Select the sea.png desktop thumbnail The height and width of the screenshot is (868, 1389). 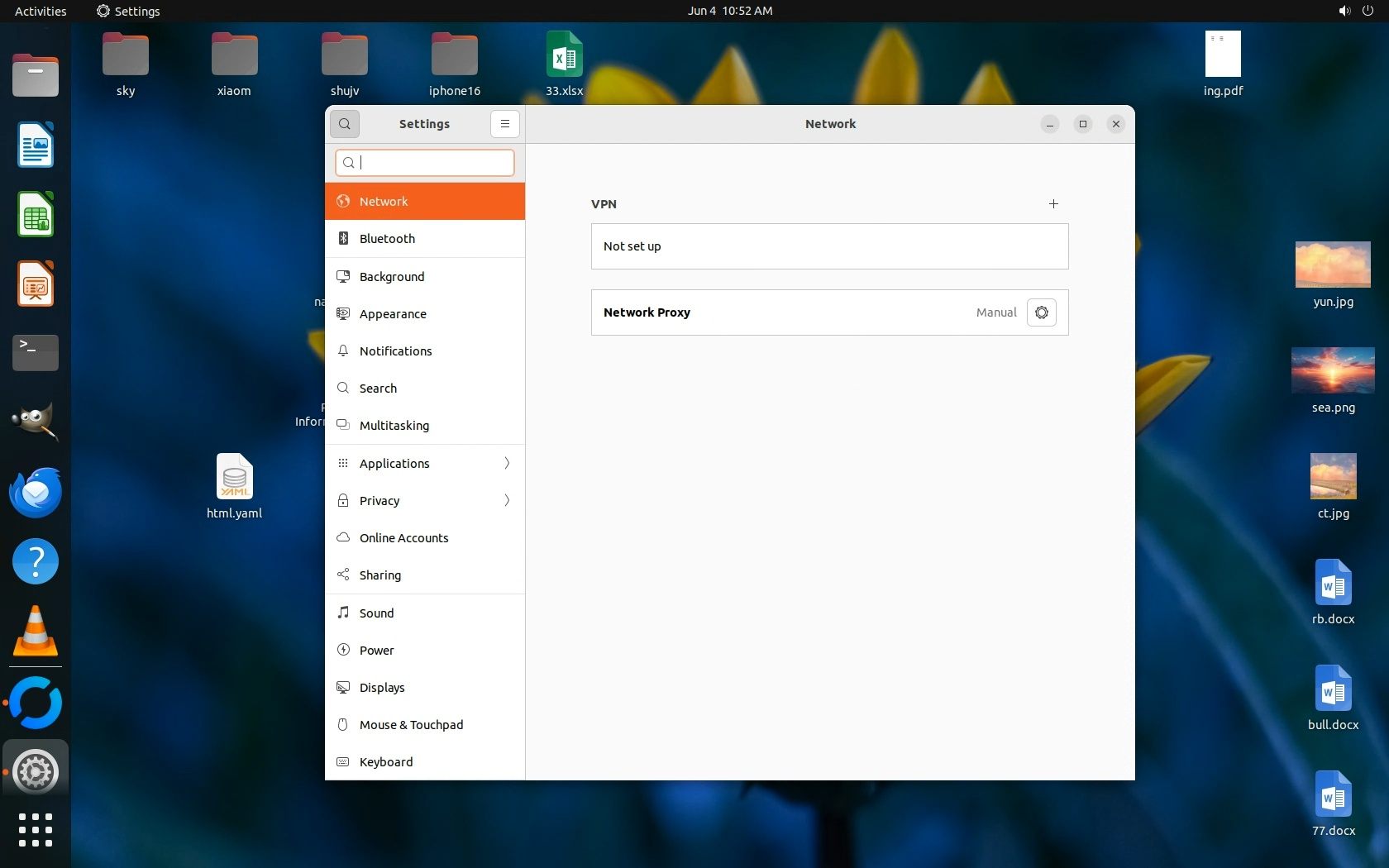1333,371
